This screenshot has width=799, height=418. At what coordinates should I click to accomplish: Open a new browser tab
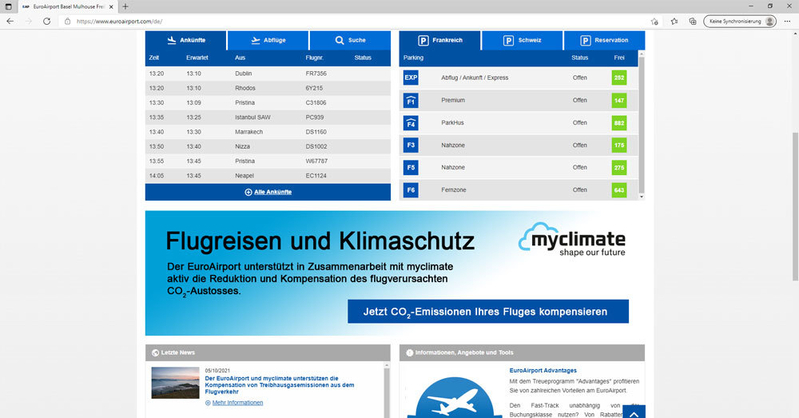(x=125, y=7)
